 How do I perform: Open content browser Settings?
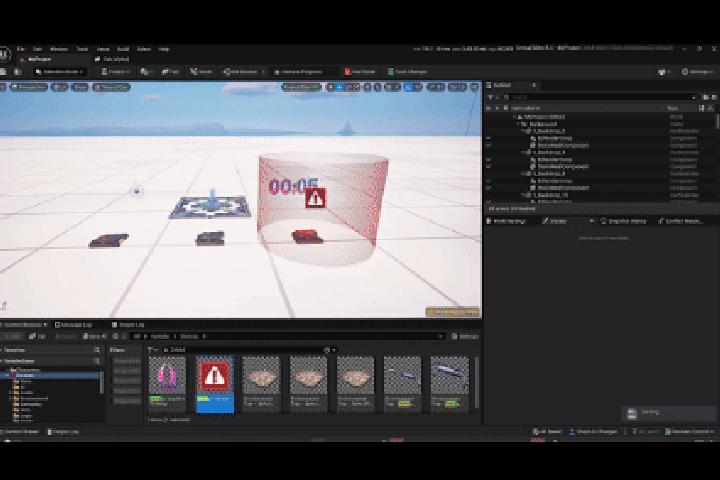465,337
